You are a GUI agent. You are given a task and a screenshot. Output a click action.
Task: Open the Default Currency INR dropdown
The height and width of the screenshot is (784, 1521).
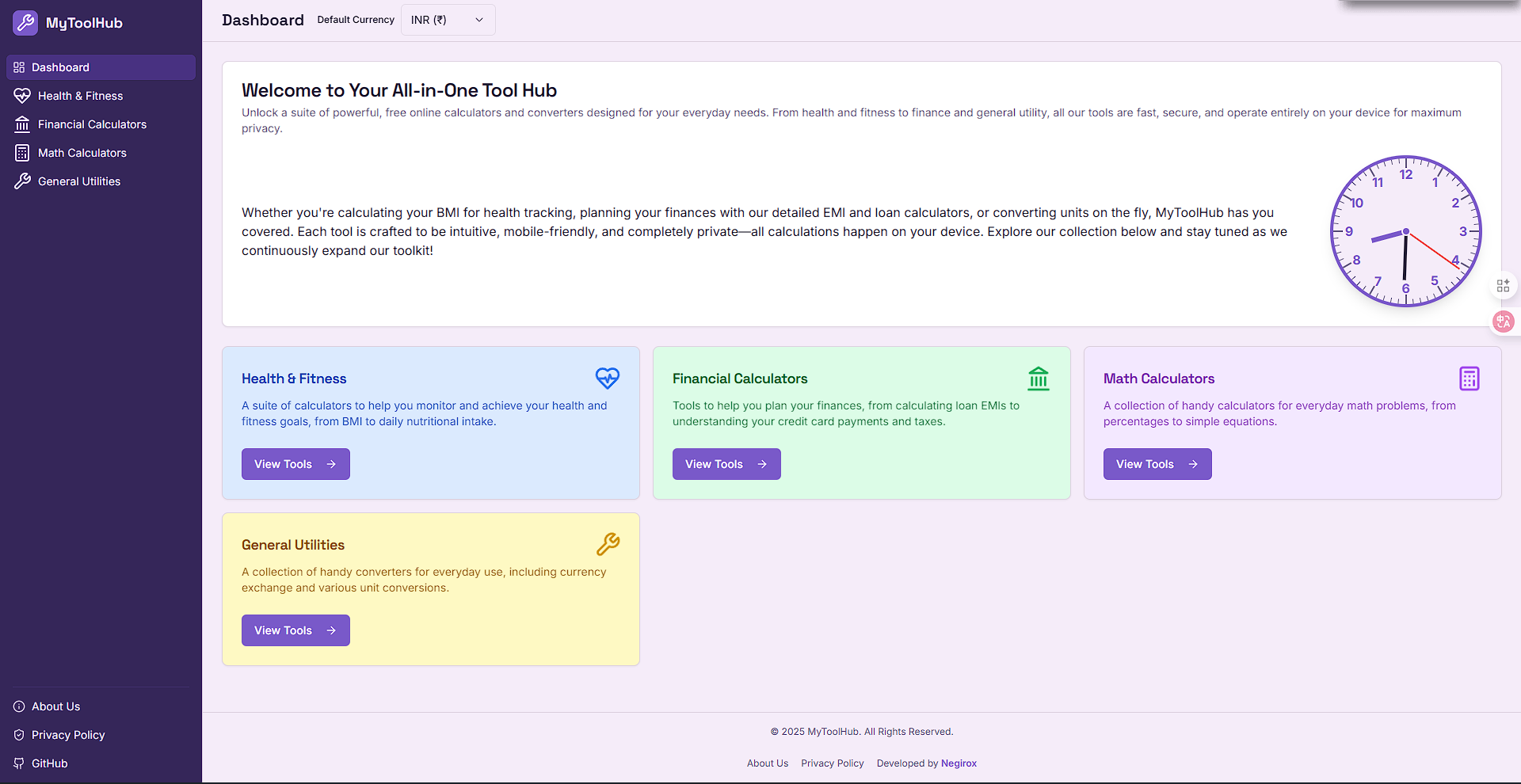point(448,20)
